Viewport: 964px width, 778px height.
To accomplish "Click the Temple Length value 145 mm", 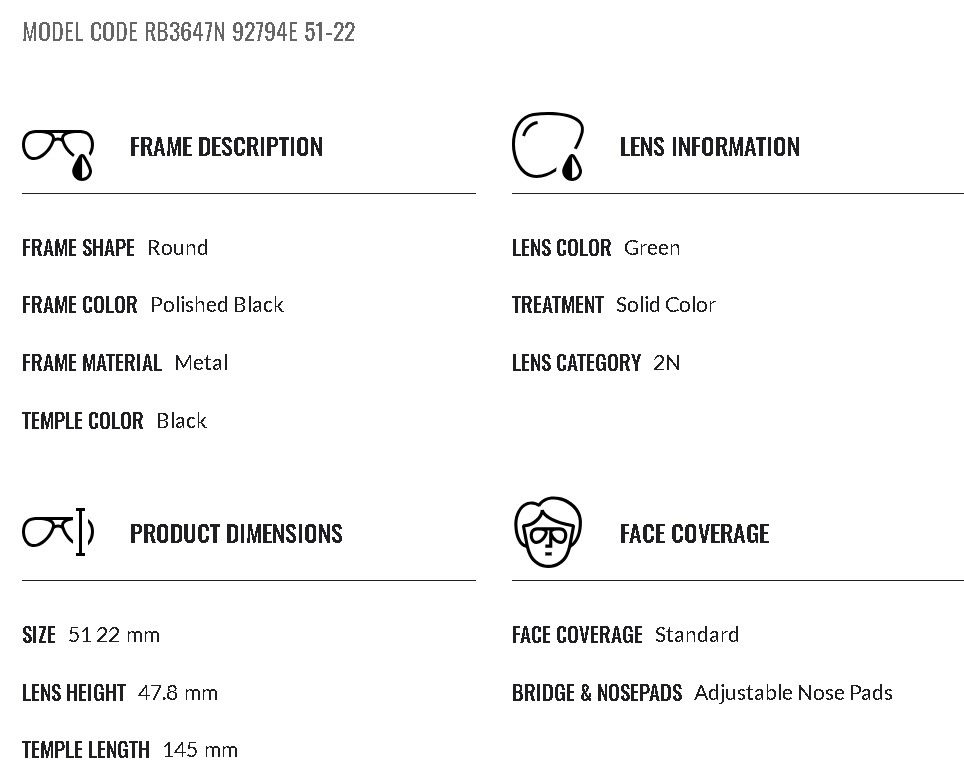I will coord(200,750).
